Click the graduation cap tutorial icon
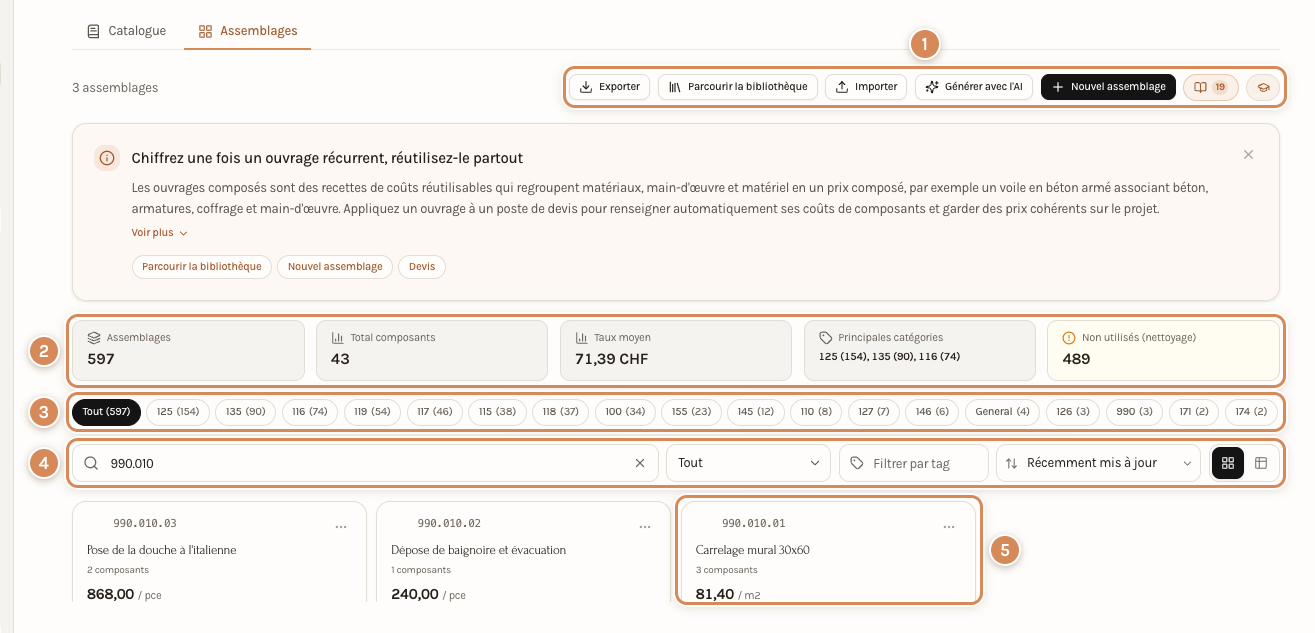 1263,87
